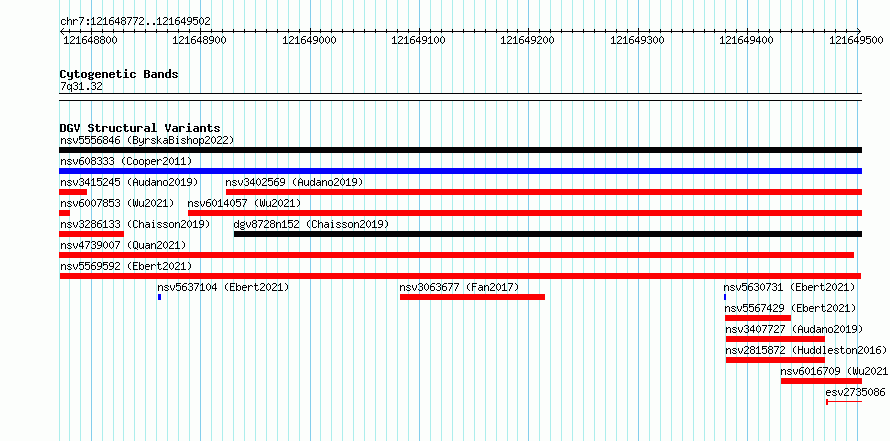Select the black dgv8728n152 variant bar

pyautogui.click(x=548, y=234)
